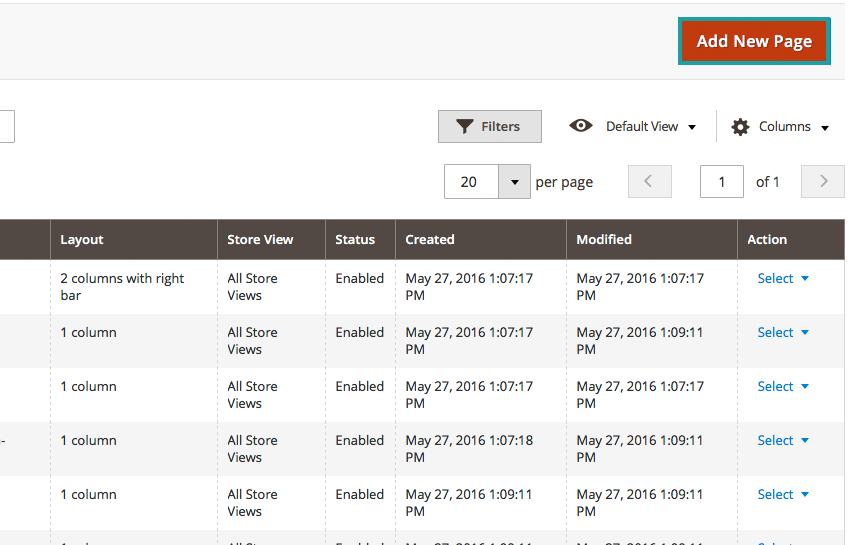Click the Add New Page button
Viewport: 851px width, 545px height.
click(x=754, y=41)
